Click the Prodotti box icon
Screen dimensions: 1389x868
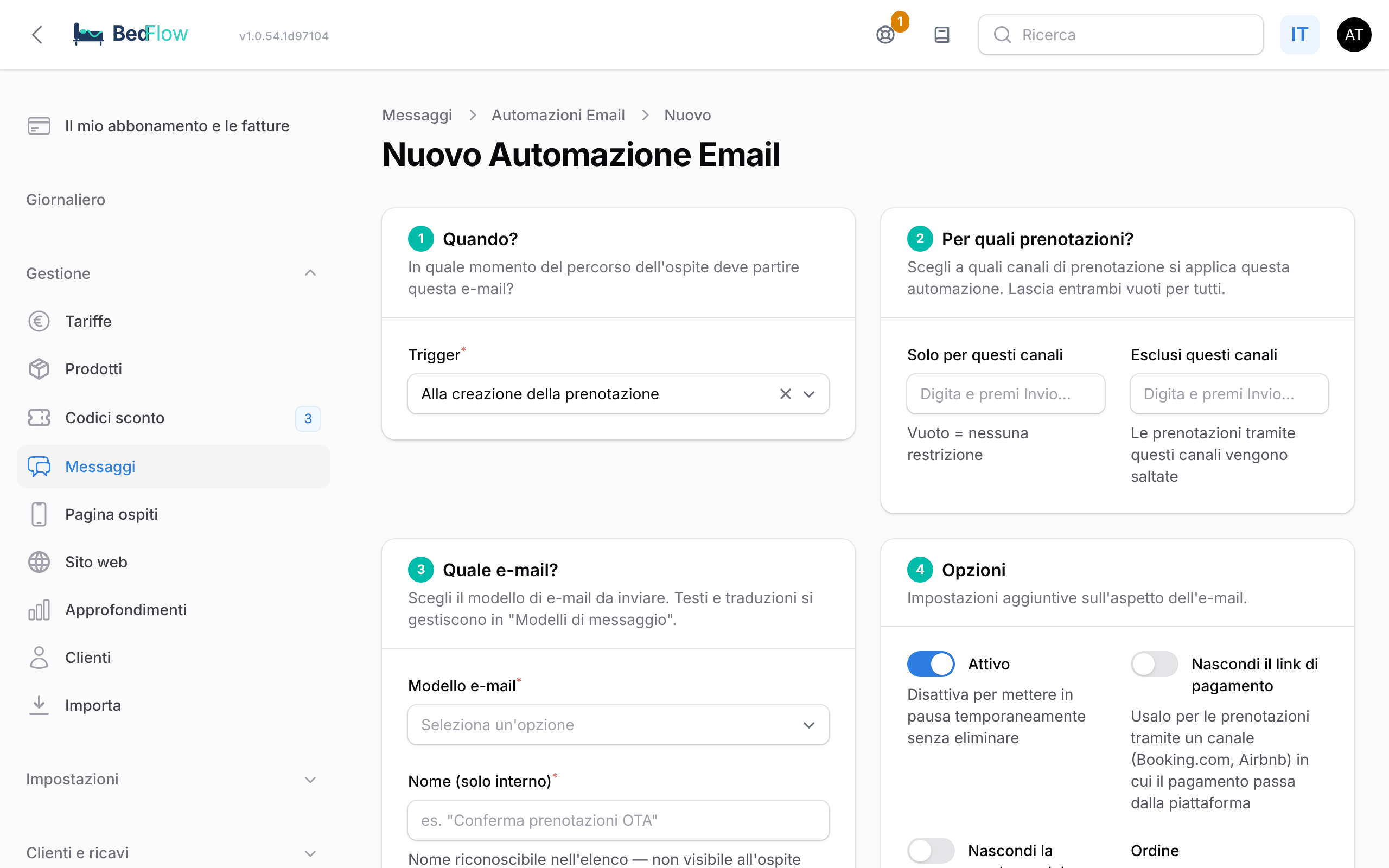click(39, 368)
